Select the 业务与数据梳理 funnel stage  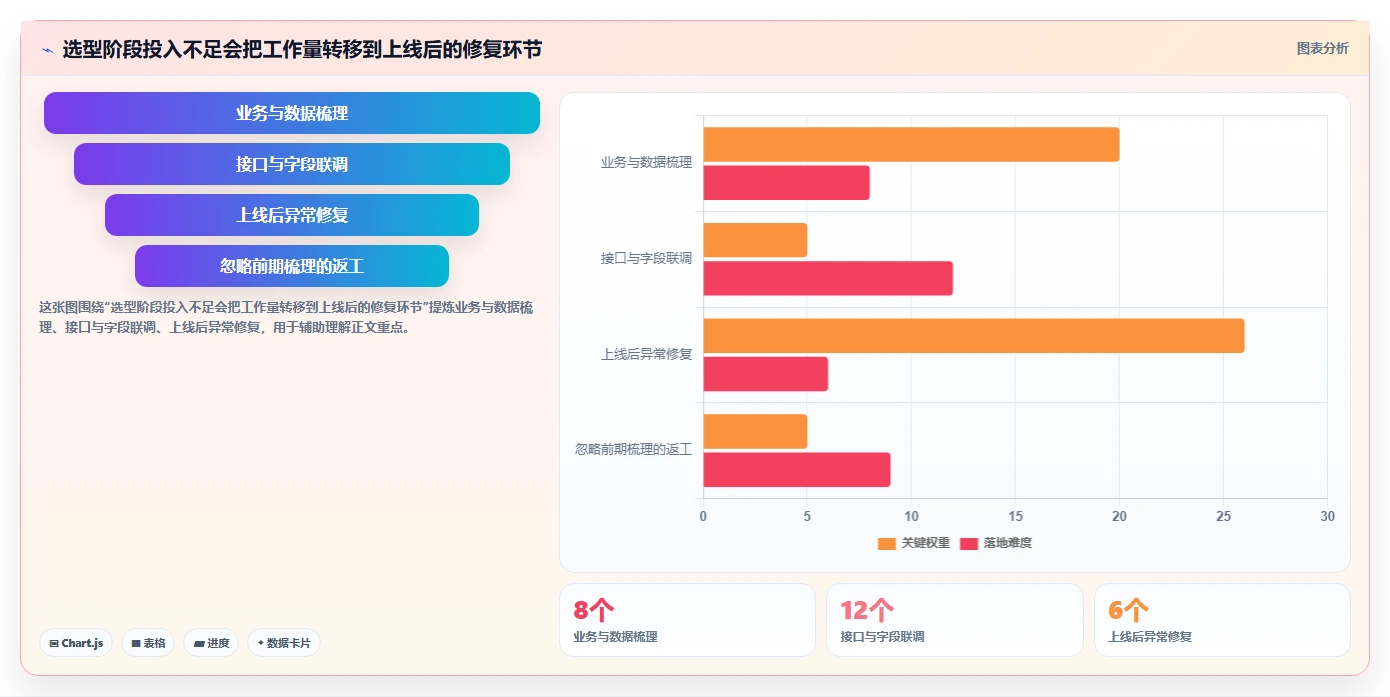pos(292,113)
